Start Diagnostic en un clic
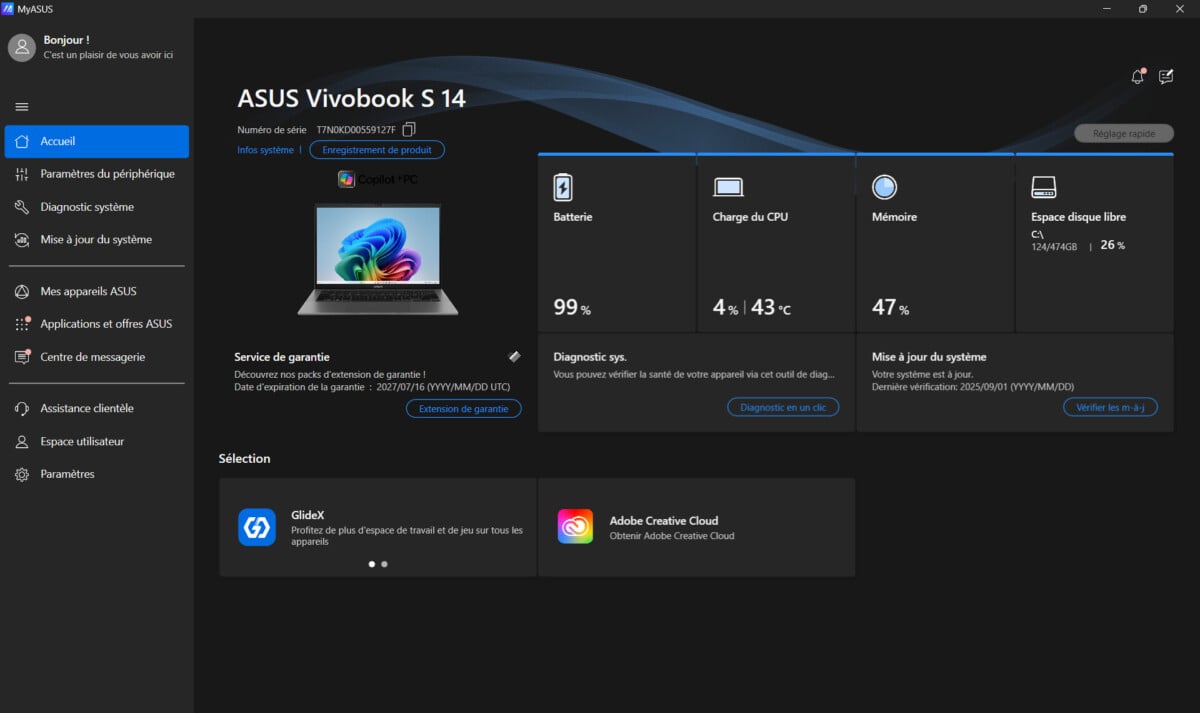This screenshot has height=713, width=1200. pyautogui.click(x=783, y=407)
